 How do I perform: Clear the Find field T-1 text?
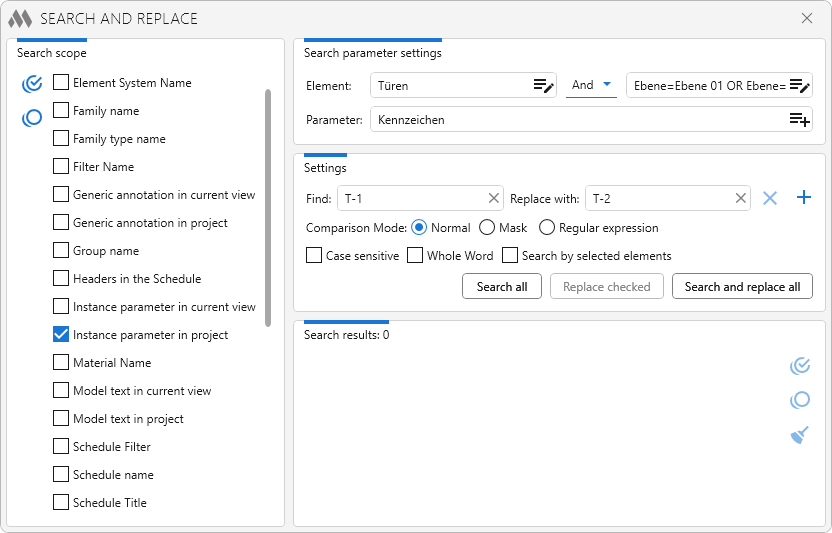(x=493, y=198)
